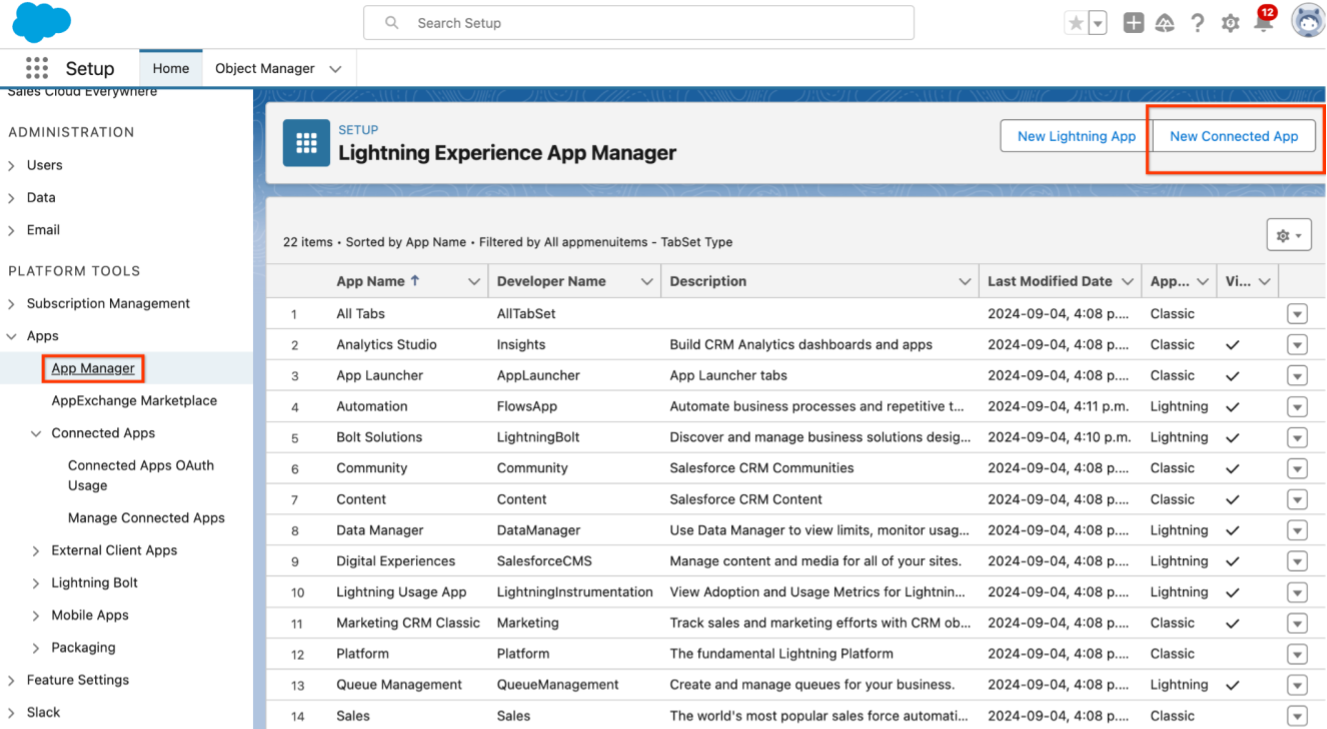This screenshot has width=1327, height=729.
Task: Click the favorites star icon
Action: (1076, 23)
